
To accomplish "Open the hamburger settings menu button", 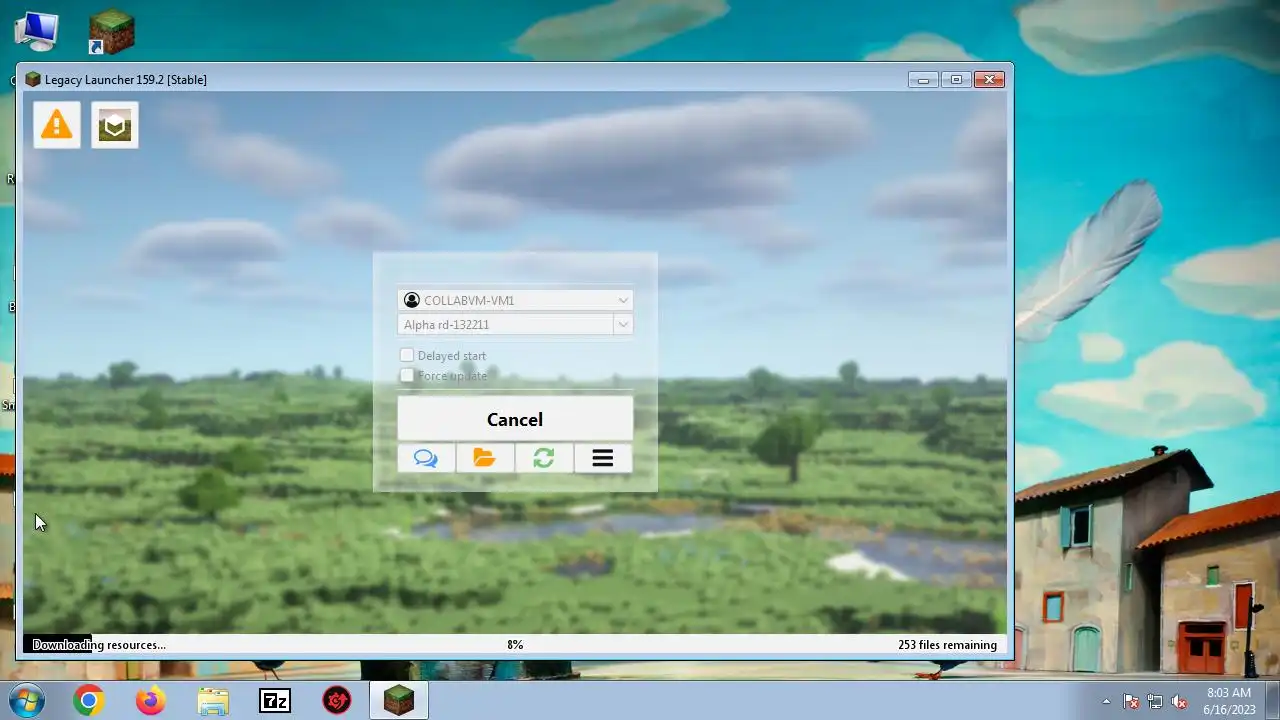I will click(603, 458).
